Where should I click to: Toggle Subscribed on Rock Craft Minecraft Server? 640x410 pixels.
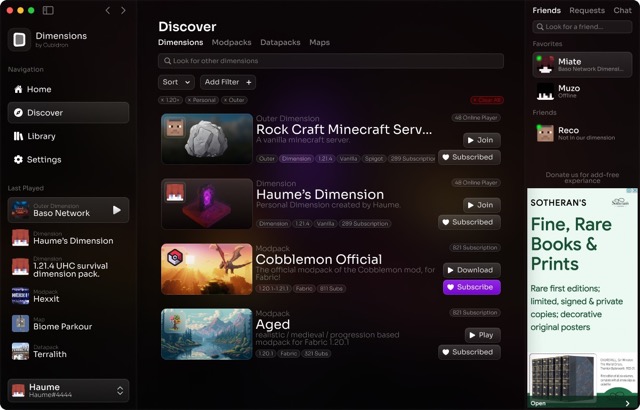469,157
